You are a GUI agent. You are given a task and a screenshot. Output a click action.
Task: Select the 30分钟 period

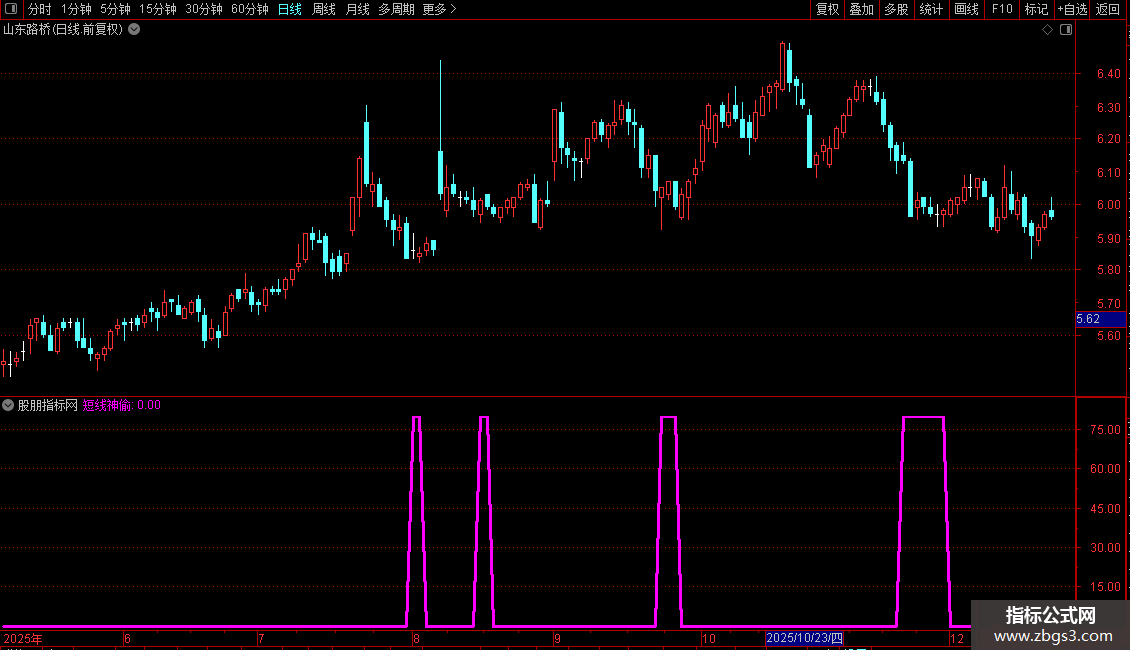point(204,9)
